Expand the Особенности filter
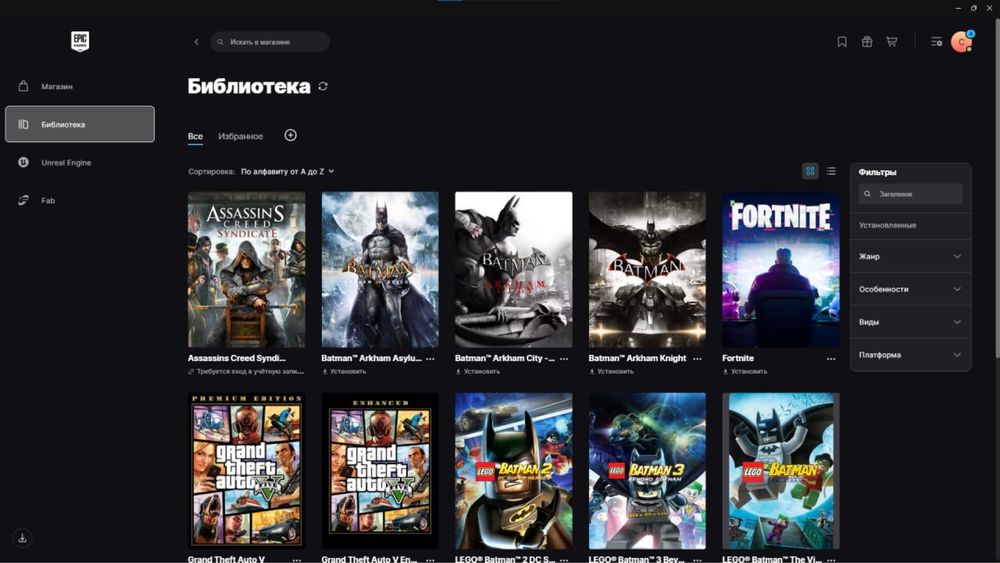 click(x=911, y=289)
